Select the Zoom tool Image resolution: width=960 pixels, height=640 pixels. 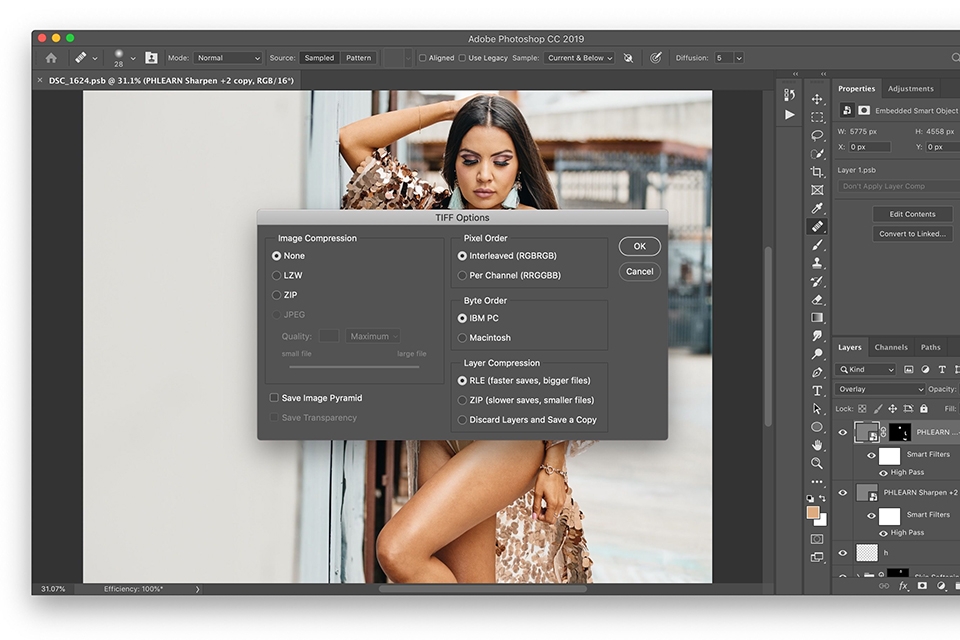(x=817, y=463)
